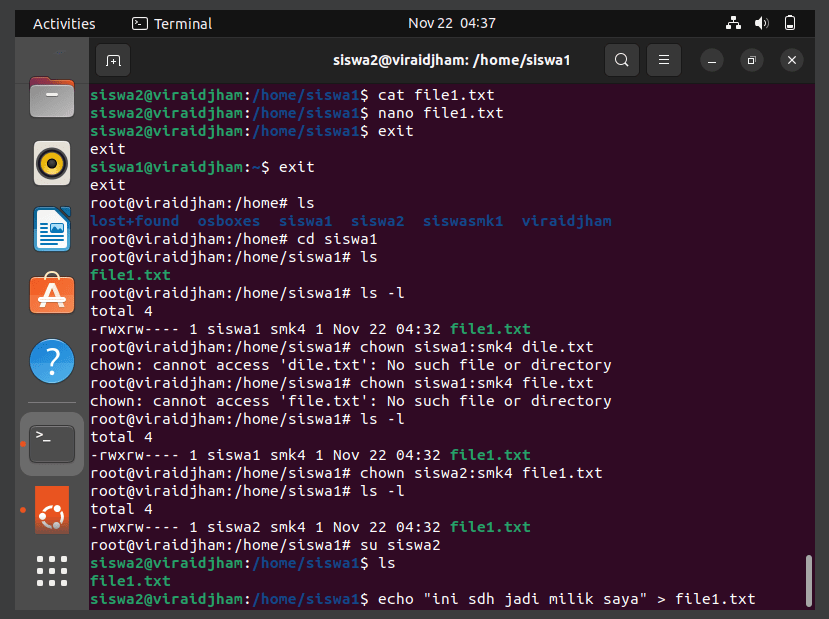Viewport: 829px width, 619px height.
Task: Show the applications grid
Action: point(52,571)
